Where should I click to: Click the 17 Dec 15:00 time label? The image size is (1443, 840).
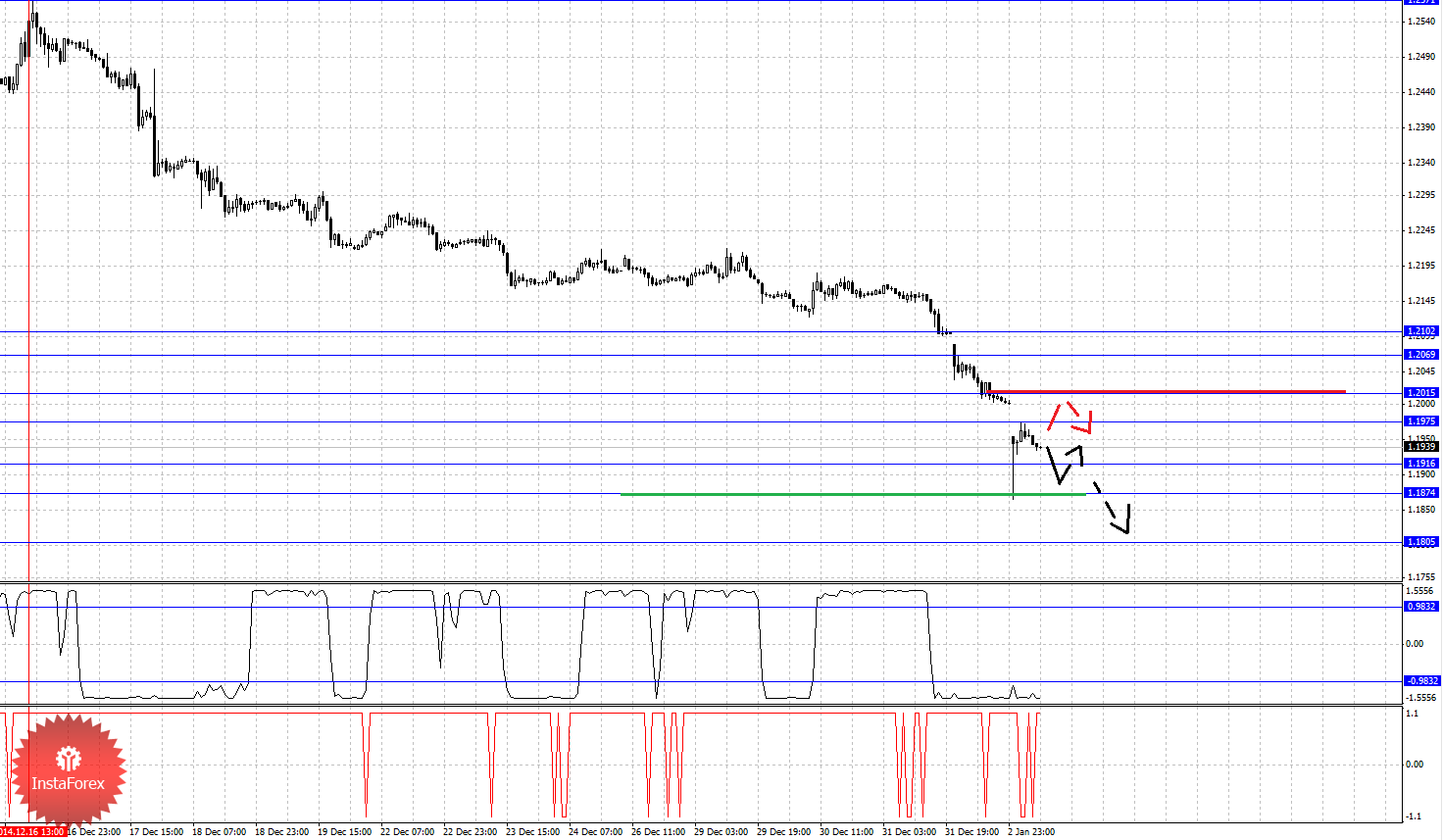[x=157, y=832]
